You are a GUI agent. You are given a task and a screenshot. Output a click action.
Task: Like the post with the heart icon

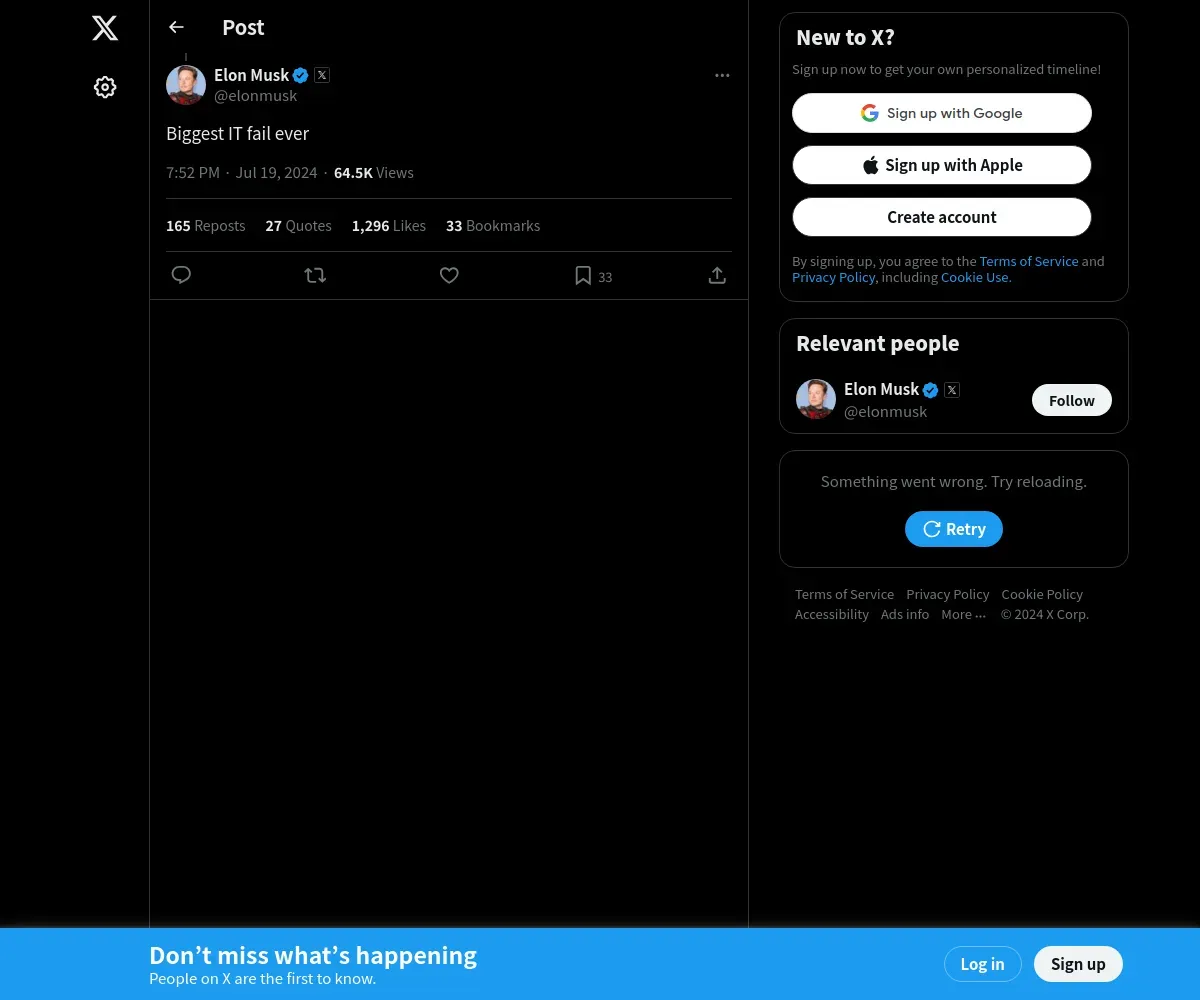pos(449,275)
